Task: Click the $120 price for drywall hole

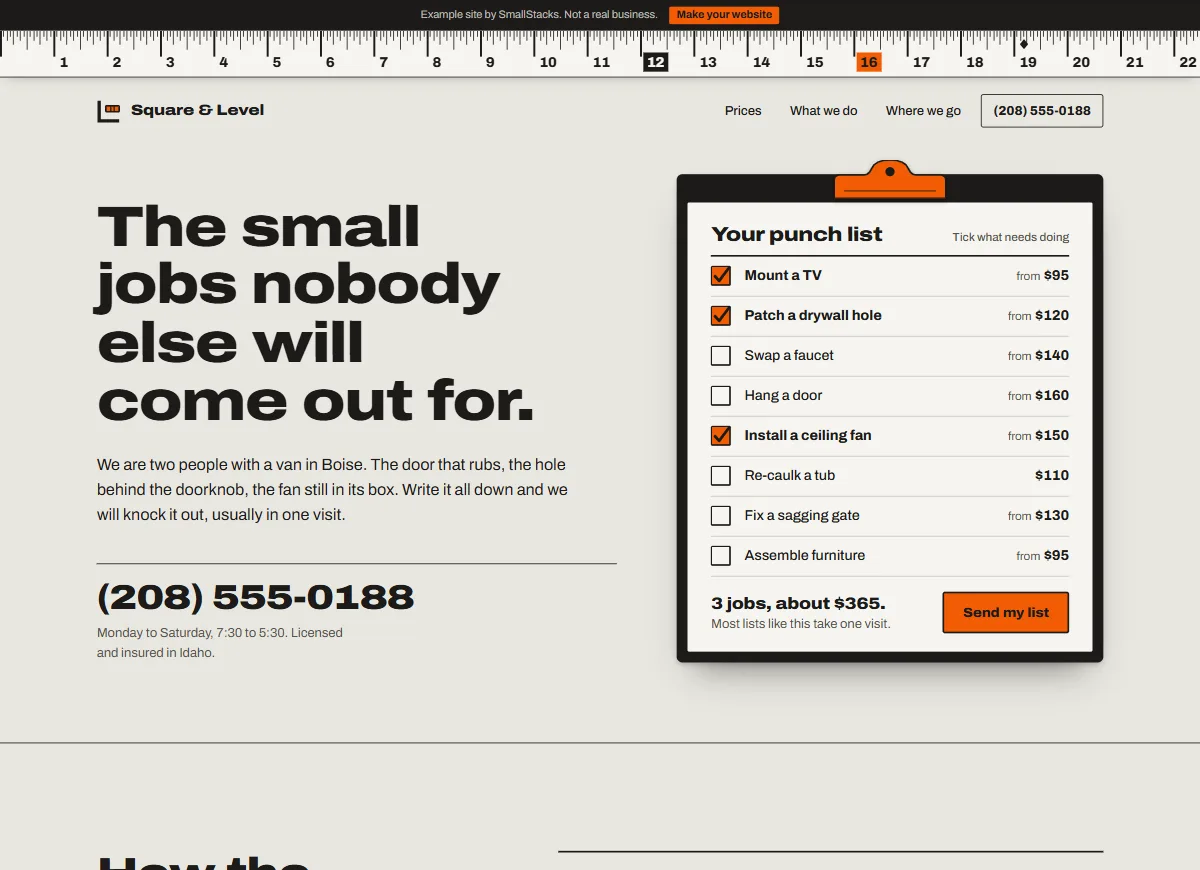Action: (1052, 315)
